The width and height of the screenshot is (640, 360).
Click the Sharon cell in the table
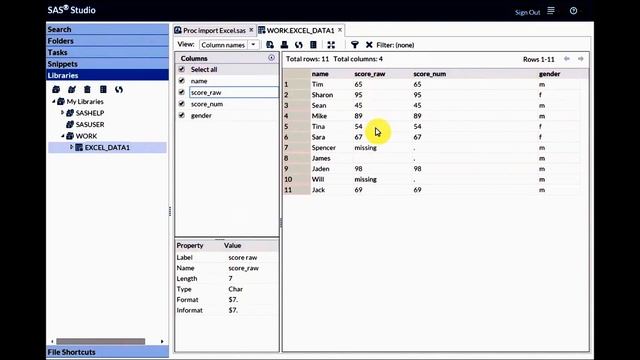[322, 95]
